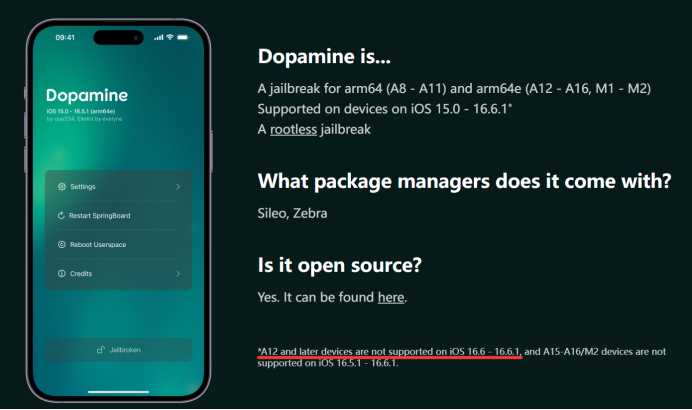Expand Settings using its chevron arrow
The width and height of the screenshot is (692, 410).
tap(178, 187)
